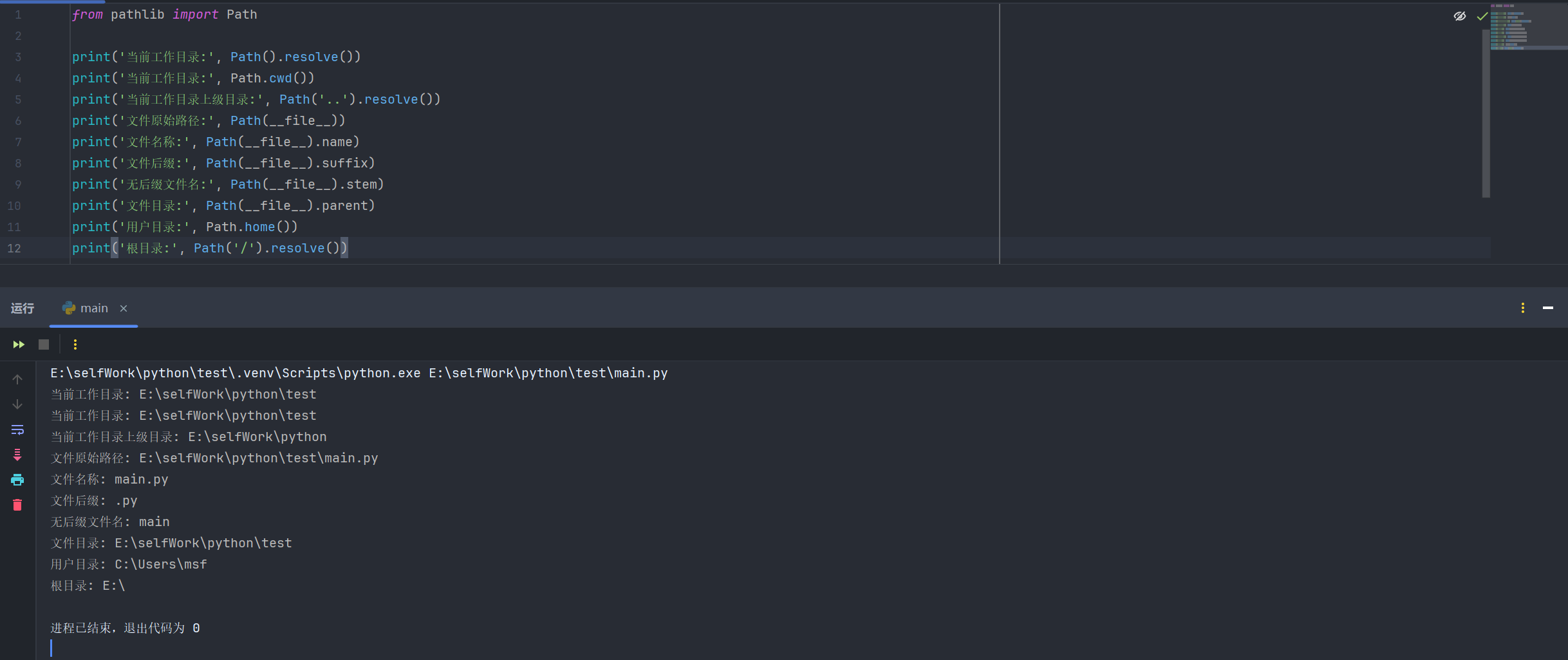
Task: Click '进程已结束, 退出代码为 0' message
Action: (x=125, y=628)
